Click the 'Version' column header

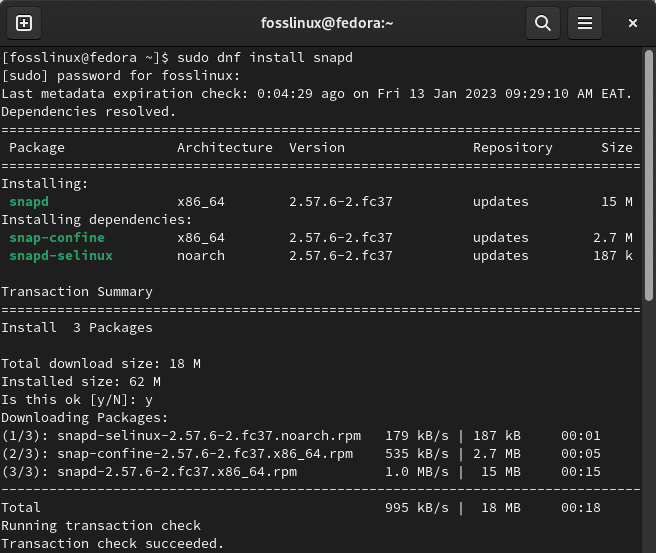click(317, 148)
